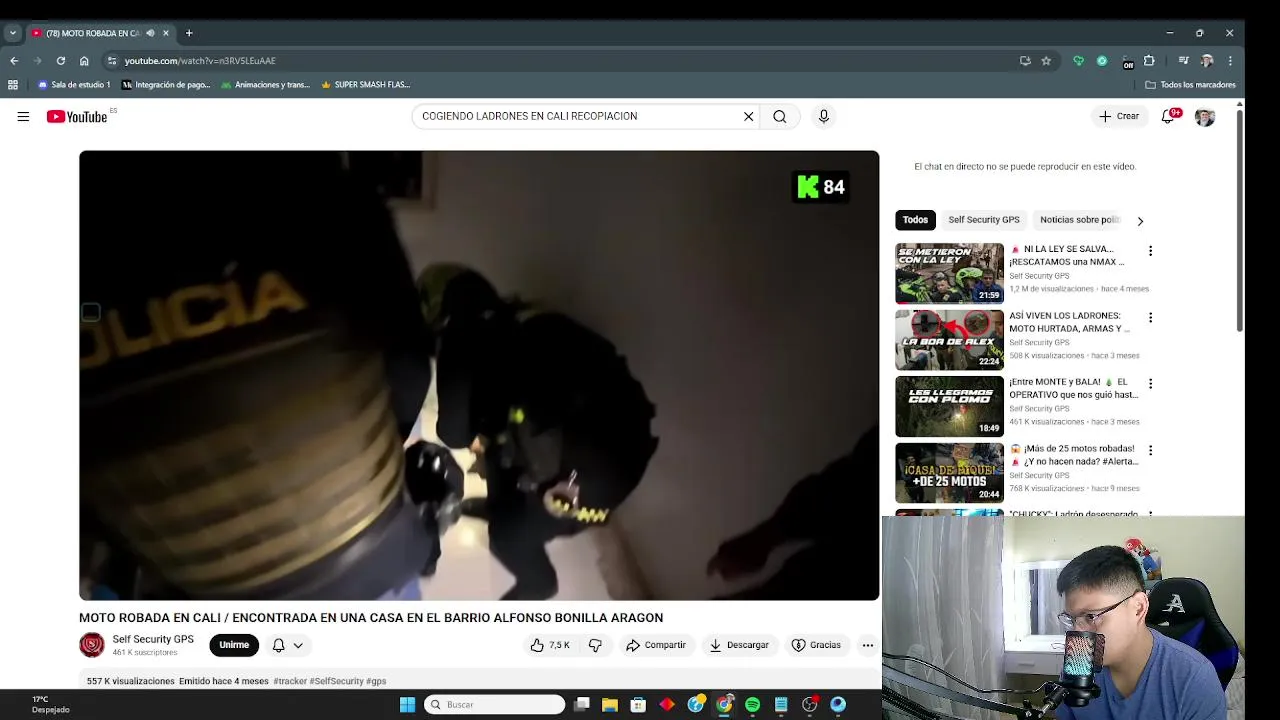
Task: Open the subscription bell notification dropdown
Action: pyautogui.click(x=288, y=645)
